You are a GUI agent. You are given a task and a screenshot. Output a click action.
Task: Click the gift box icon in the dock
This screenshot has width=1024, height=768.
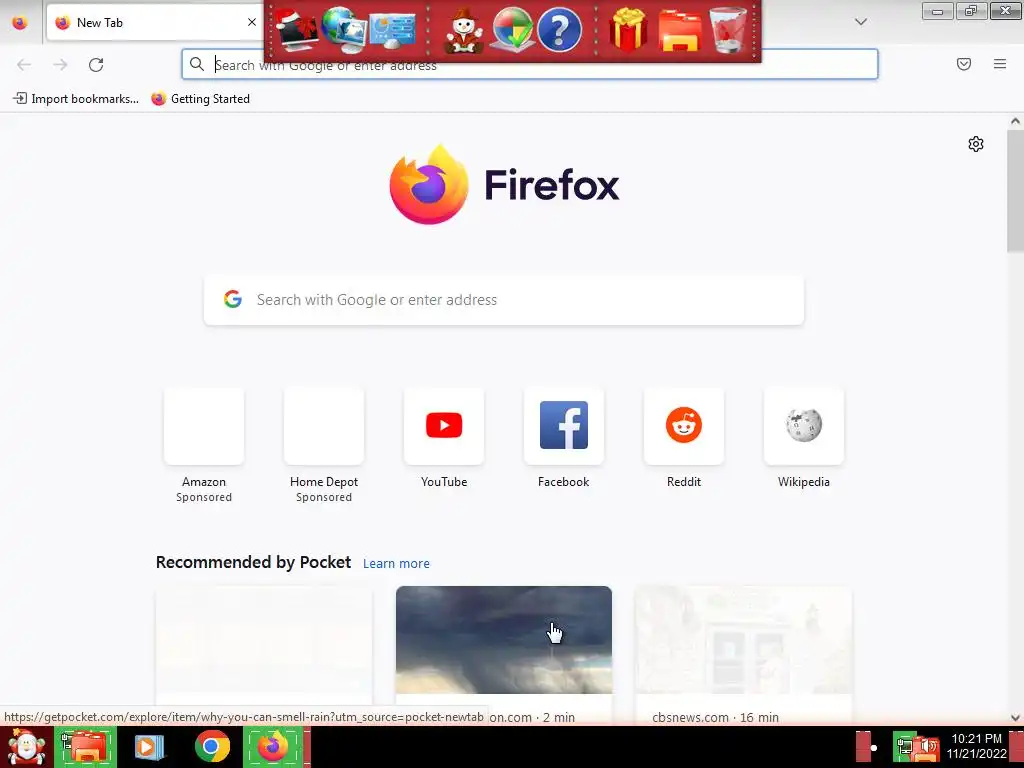(x=628, y=29)
